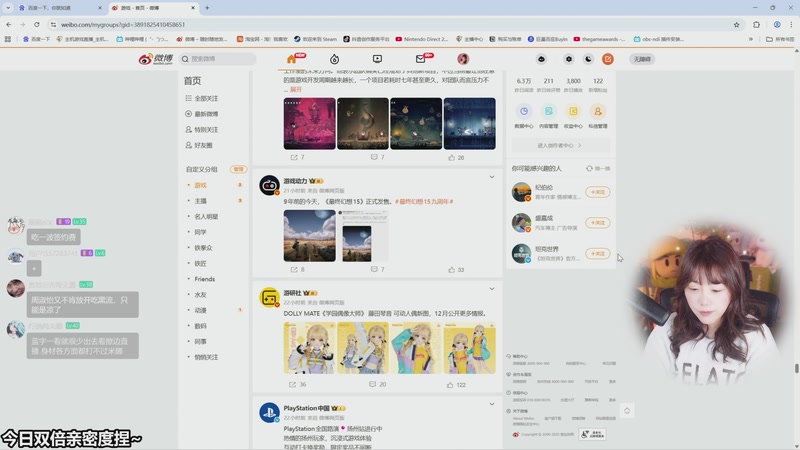Image resolution: width=800 pixels, height=450 pixels.
Task: Open the 游戏动力 avatar
Action: 269,185
